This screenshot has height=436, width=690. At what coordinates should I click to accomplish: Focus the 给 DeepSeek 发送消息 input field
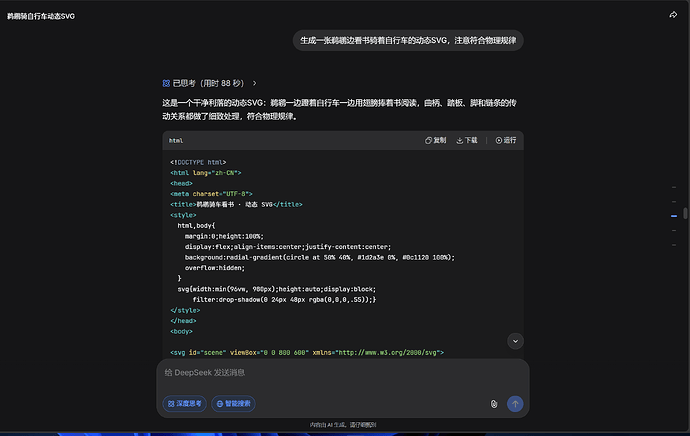(x=342, y=373)
